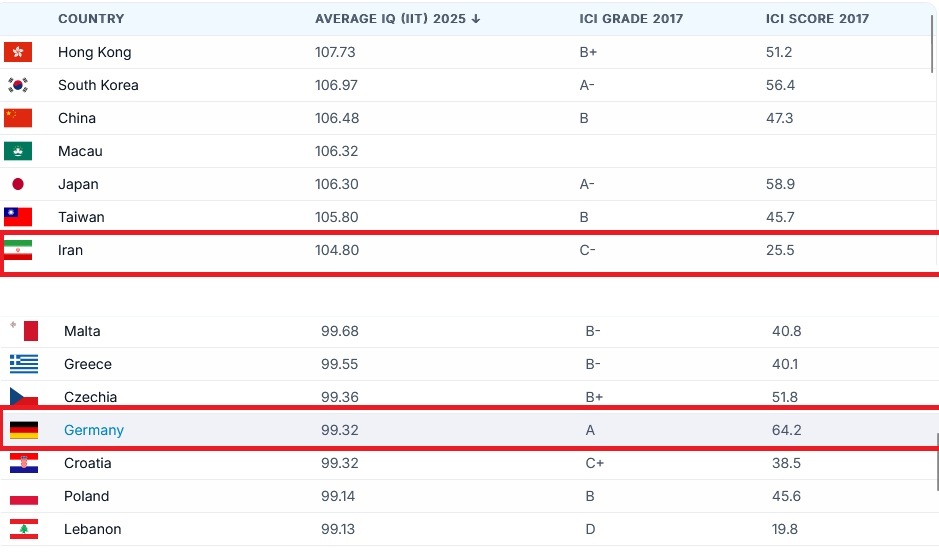Click the Iran flag icon

pos(18,250)
